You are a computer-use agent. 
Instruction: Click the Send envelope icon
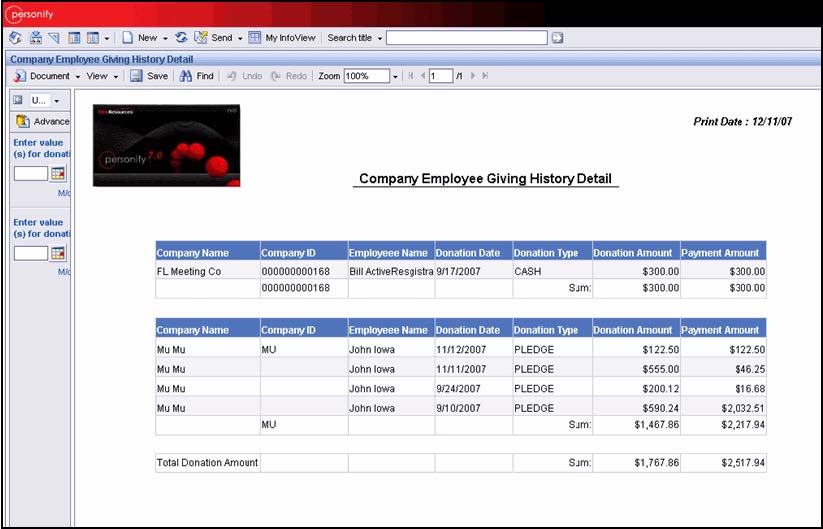[201, 38]
